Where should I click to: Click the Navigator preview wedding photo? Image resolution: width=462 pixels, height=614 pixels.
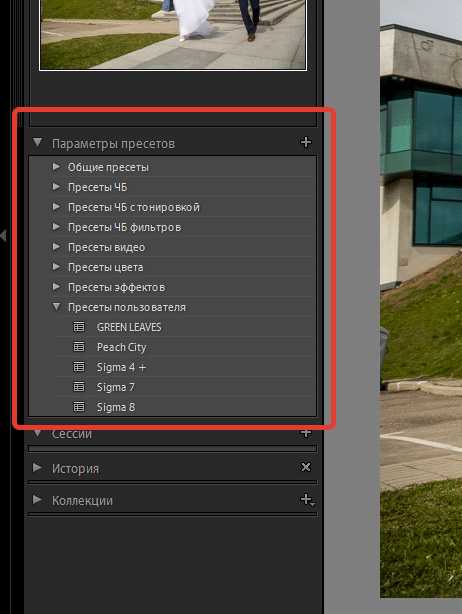(x=173, y=34)
